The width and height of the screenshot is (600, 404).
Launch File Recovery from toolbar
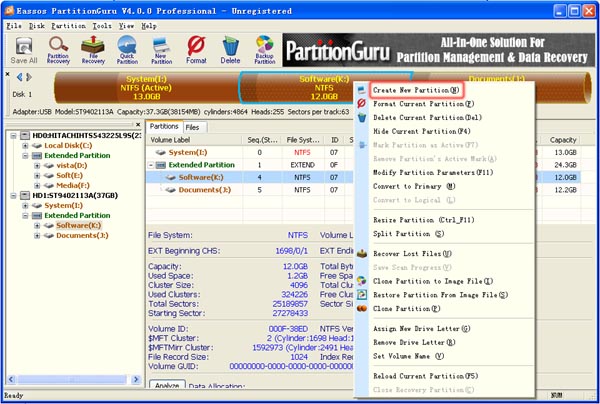(x=93, y=50)
